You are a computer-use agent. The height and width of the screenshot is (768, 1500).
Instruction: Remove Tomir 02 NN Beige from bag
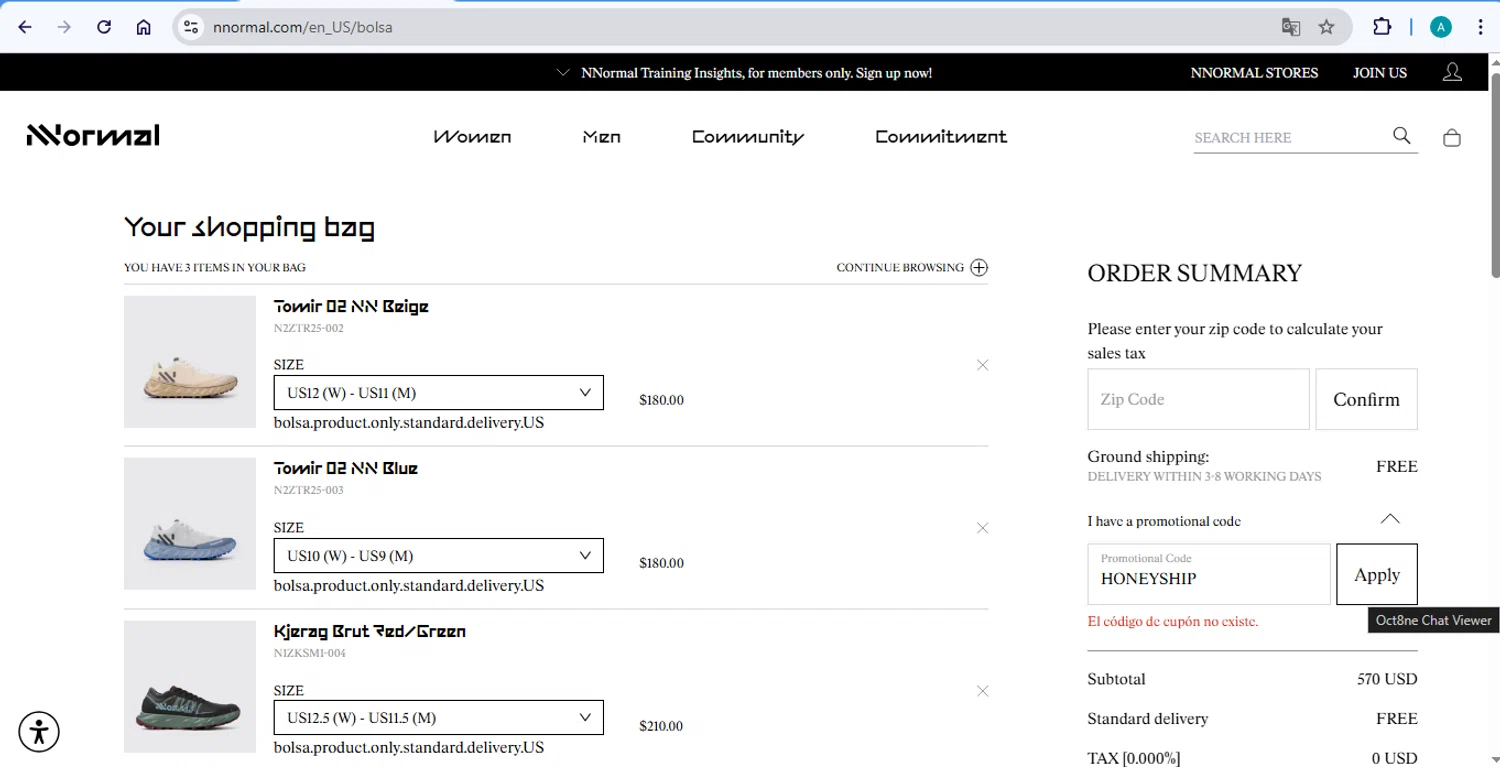pyautogui.click(x=983, y=365)
